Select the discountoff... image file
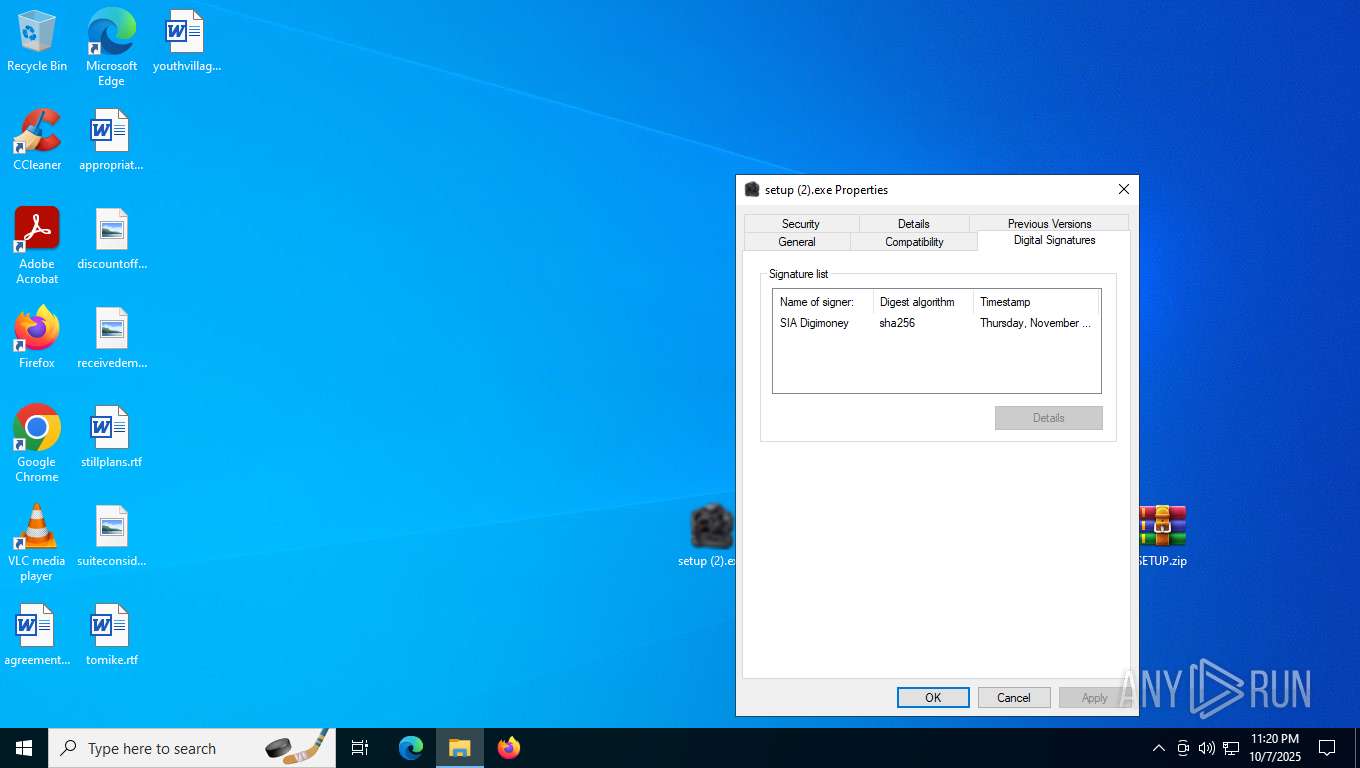Image resolution: width=1360 pixels, height=768 pixels. click(x=112, y=238)
